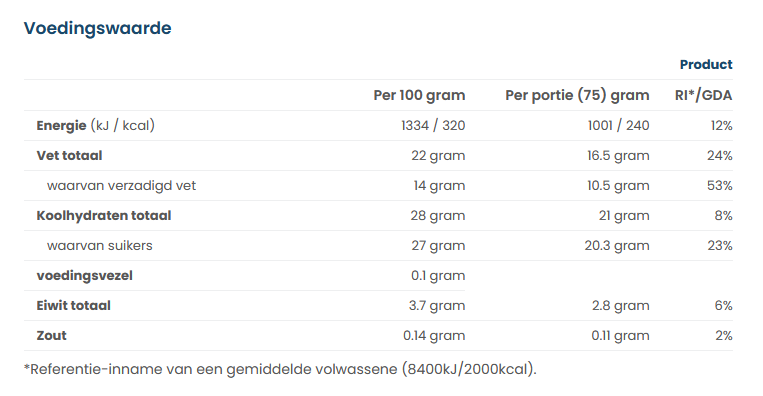
Task: Select the Vet totaal row label
Action: point(69,156)
